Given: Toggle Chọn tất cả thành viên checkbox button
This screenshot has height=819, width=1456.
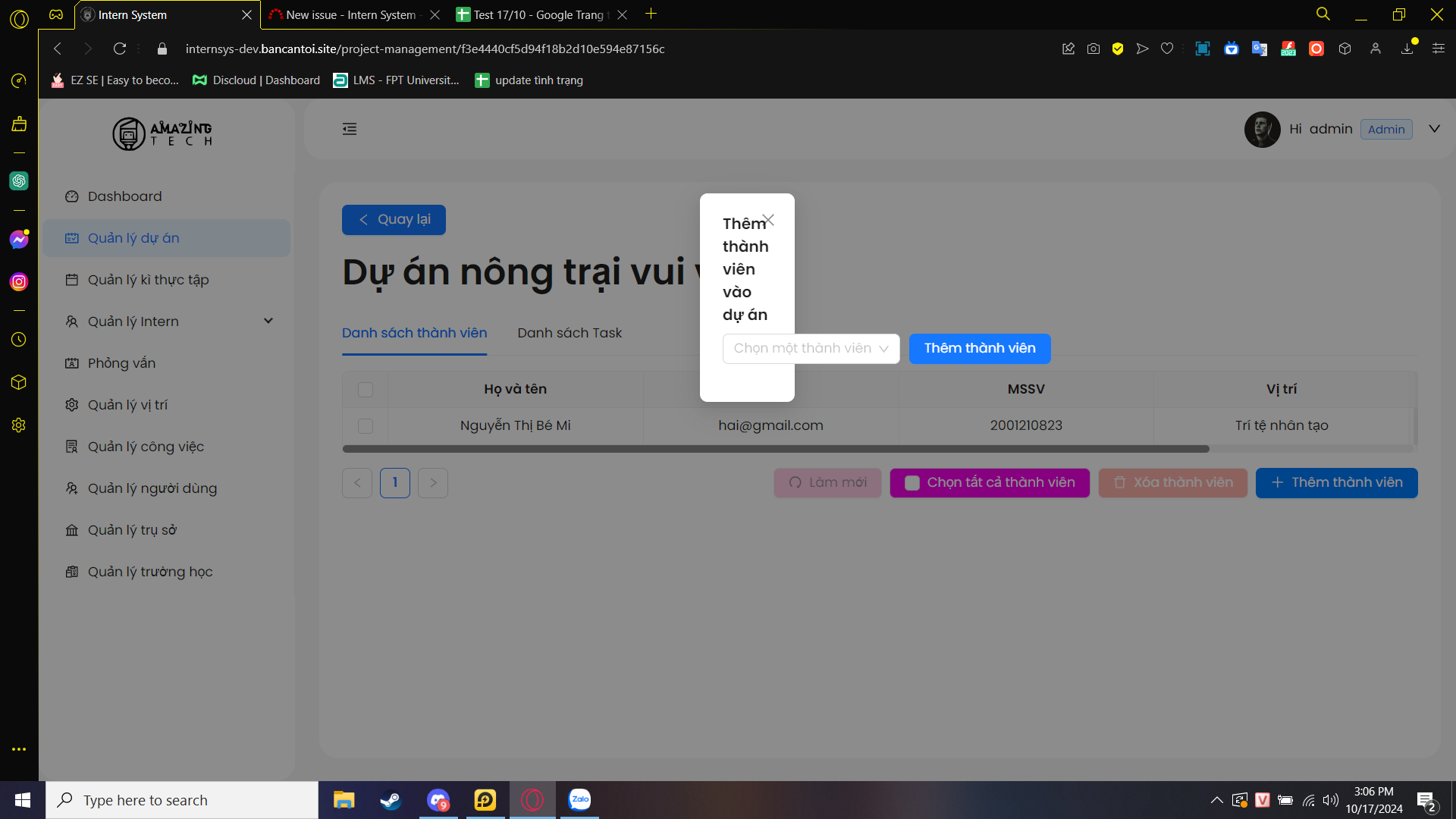Looking at the screenshot, I should [x=989, y=482].
